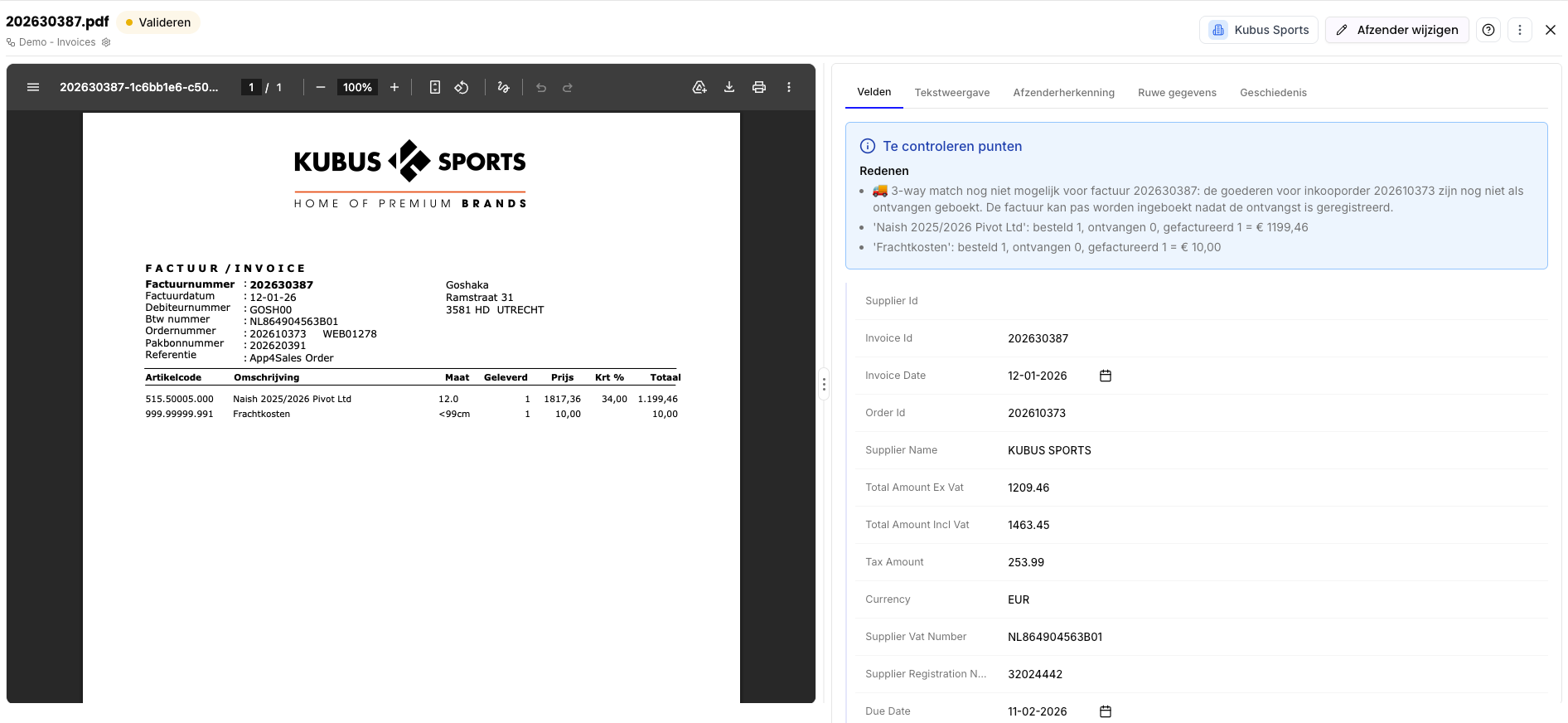Viewport: 1568px width, 723px height.
Task: Click the 100% zoom level field
Action: pos(357,87)
